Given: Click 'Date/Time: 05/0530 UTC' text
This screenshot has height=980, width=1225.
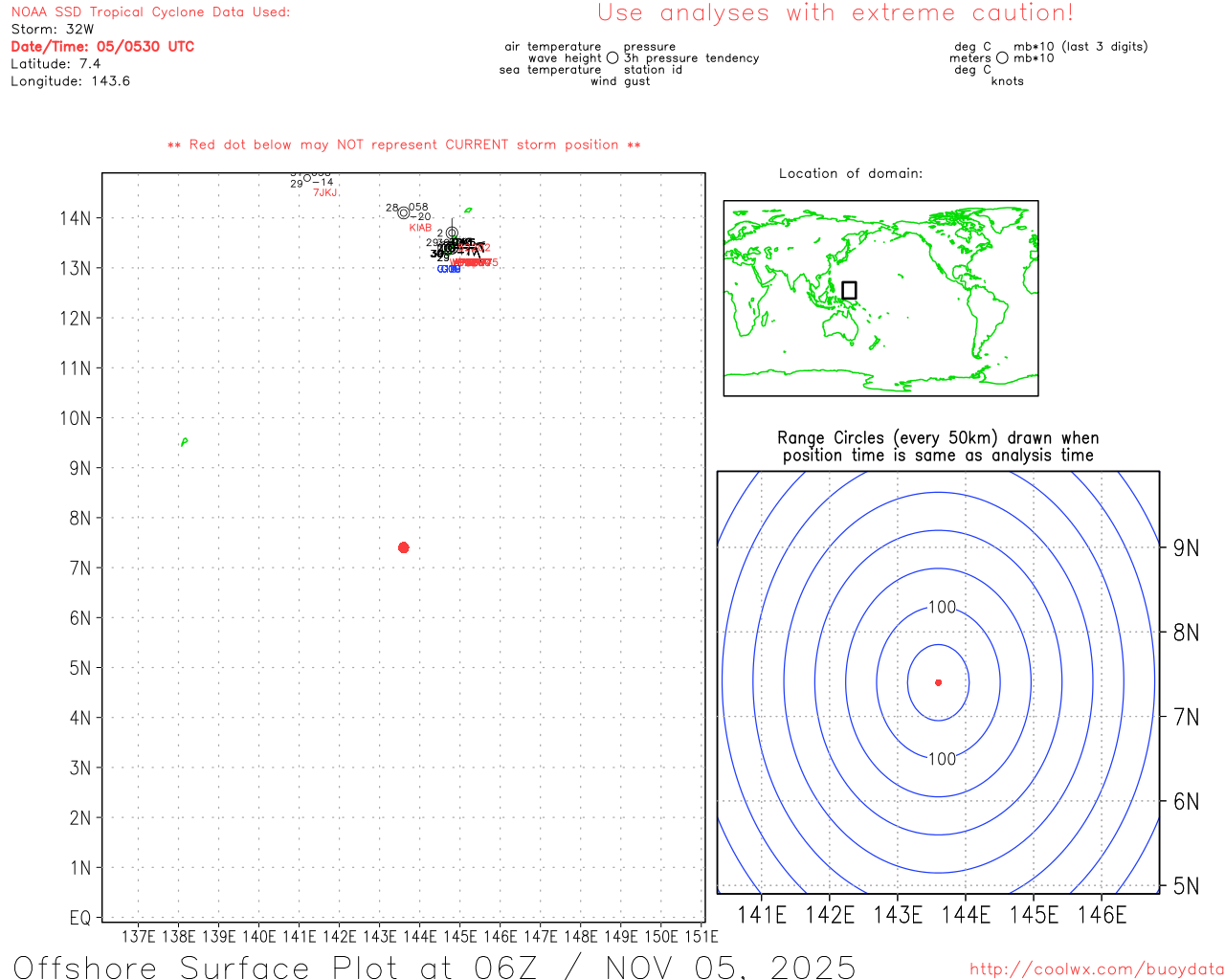Looking at the screenshot, I should pos(102,47).
